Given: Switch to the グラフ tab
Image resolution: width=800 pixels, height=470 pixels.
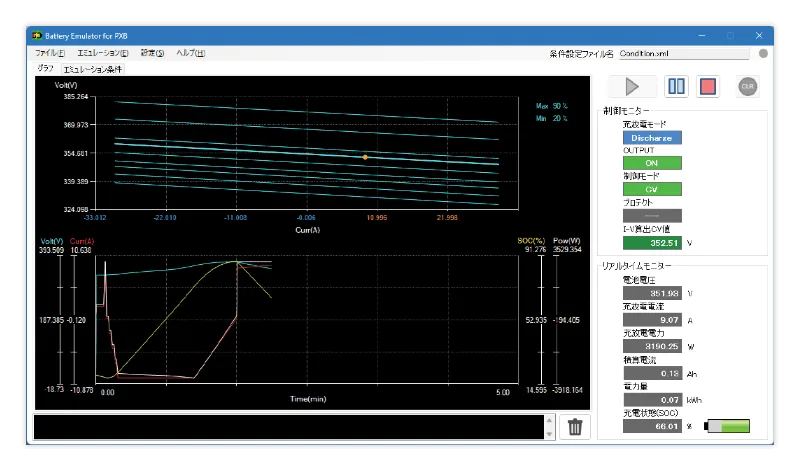Looking at the screenshot, I should pyautogui.click(x=45, y=68).
